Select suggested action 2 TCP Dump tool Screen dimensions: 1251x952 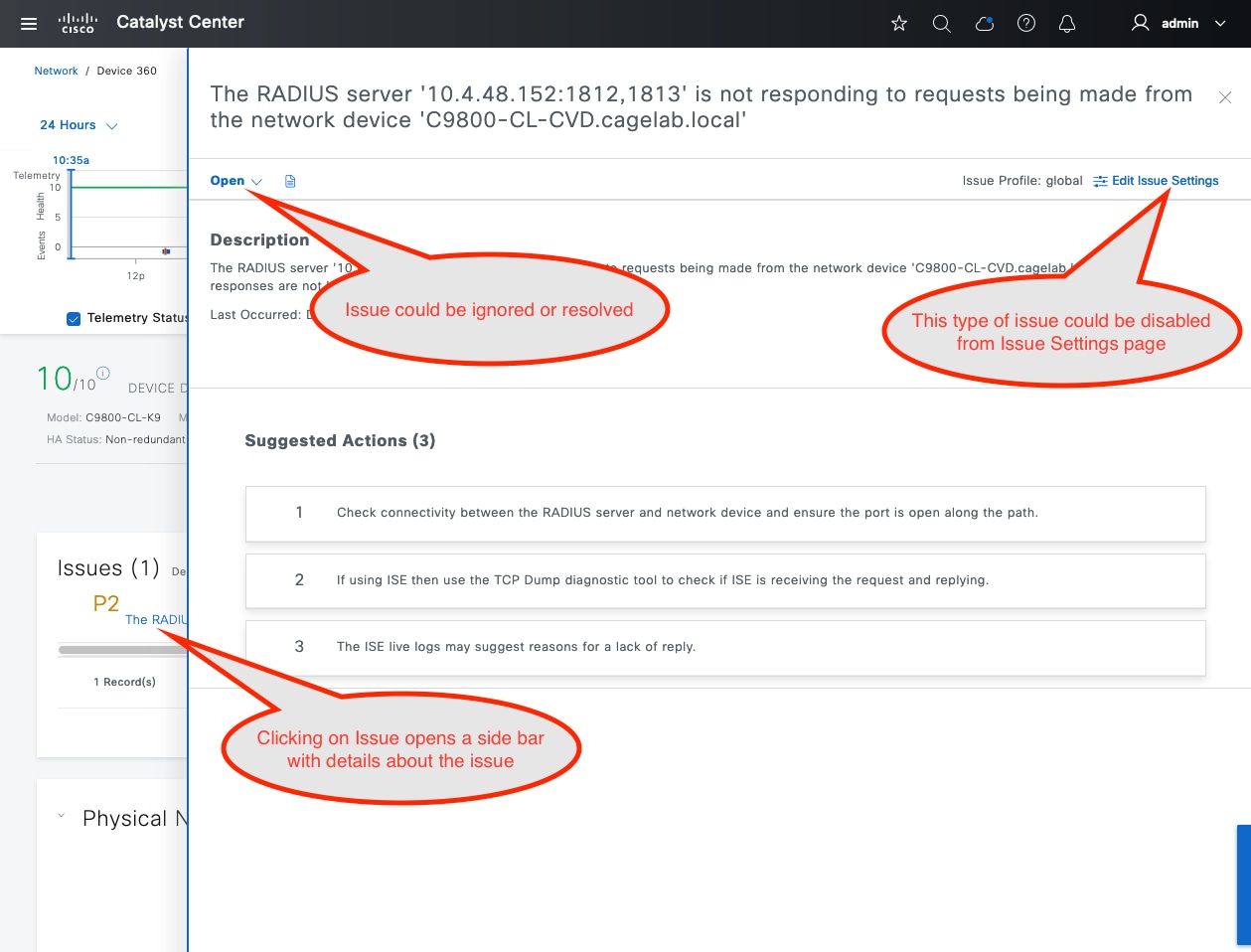[x=725, y=580]
